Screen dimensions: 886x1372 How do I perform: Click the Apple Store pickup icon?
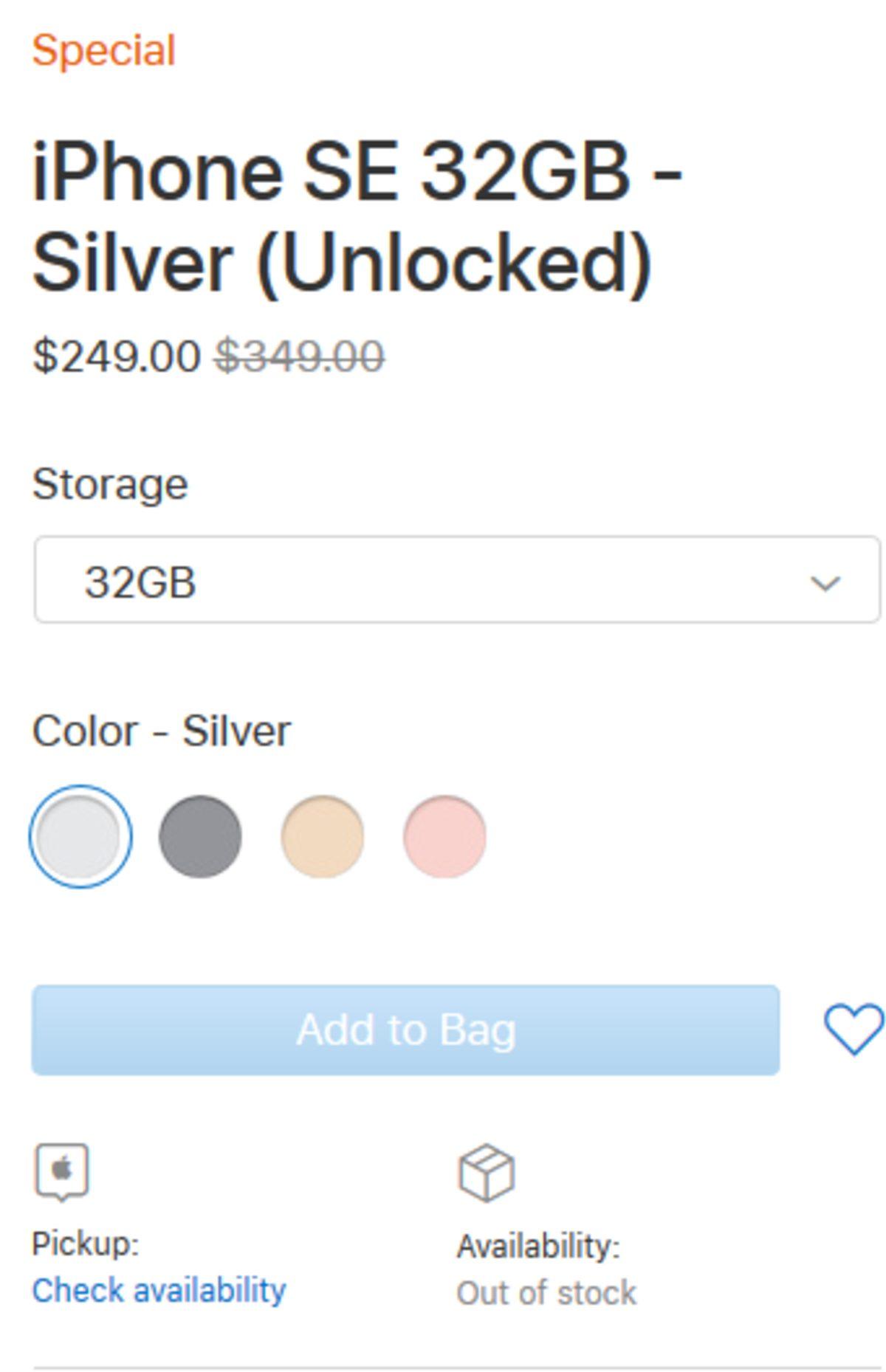coord(62,1172)
